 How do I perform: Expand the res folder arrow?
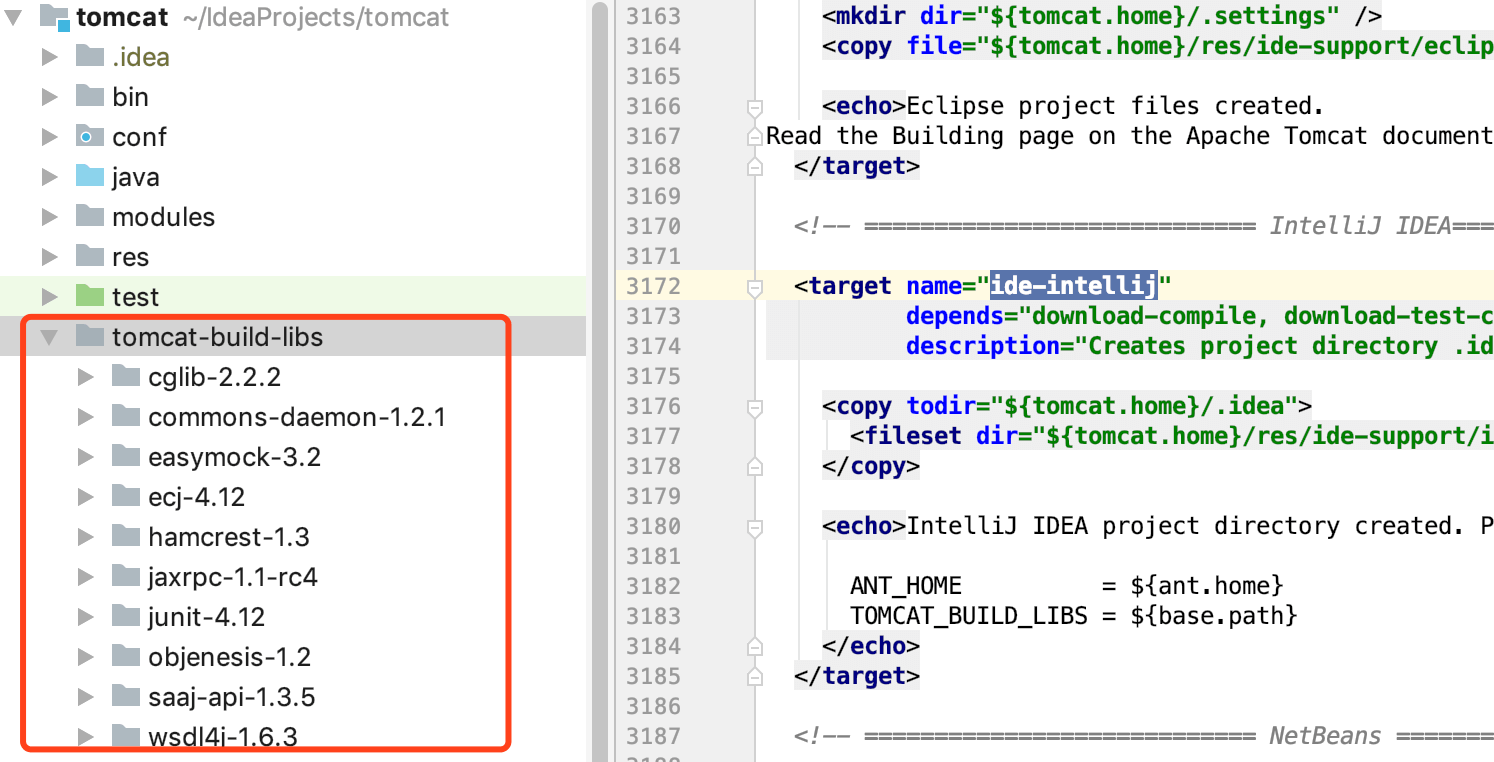pos(49,257)
